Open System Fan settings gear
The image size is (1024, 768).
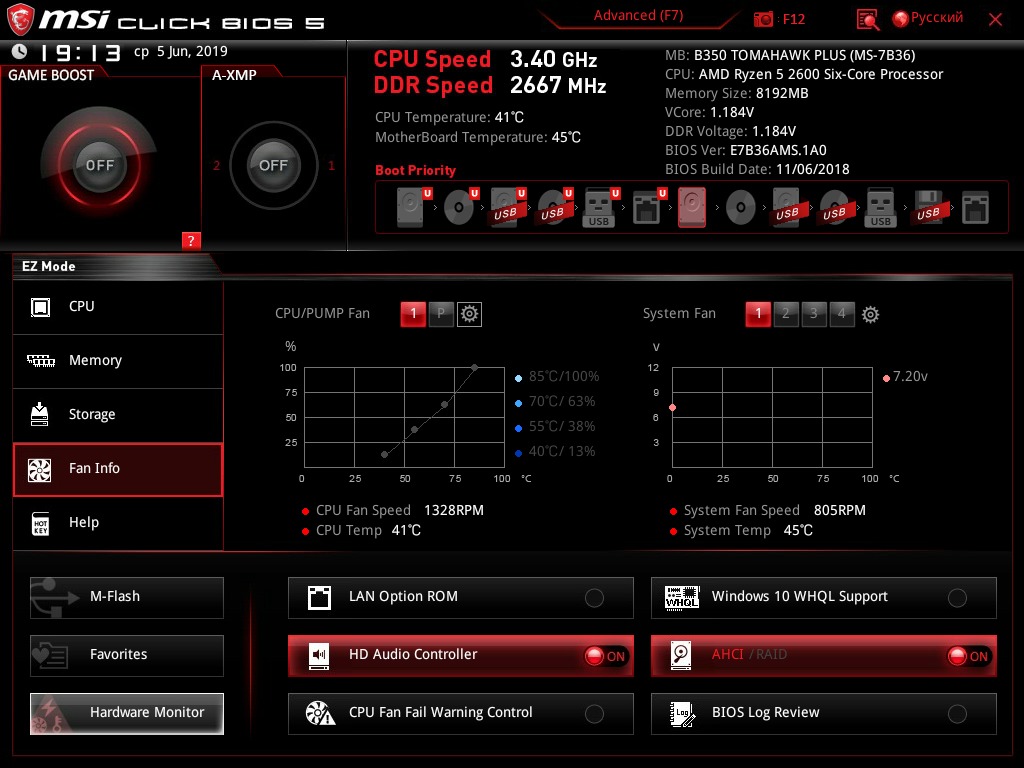click(x=870, y=315)
